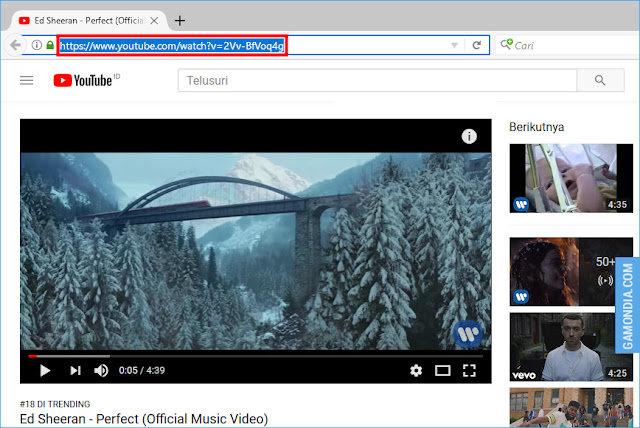
Task: Skip to next video button
Action: (75, 370)
